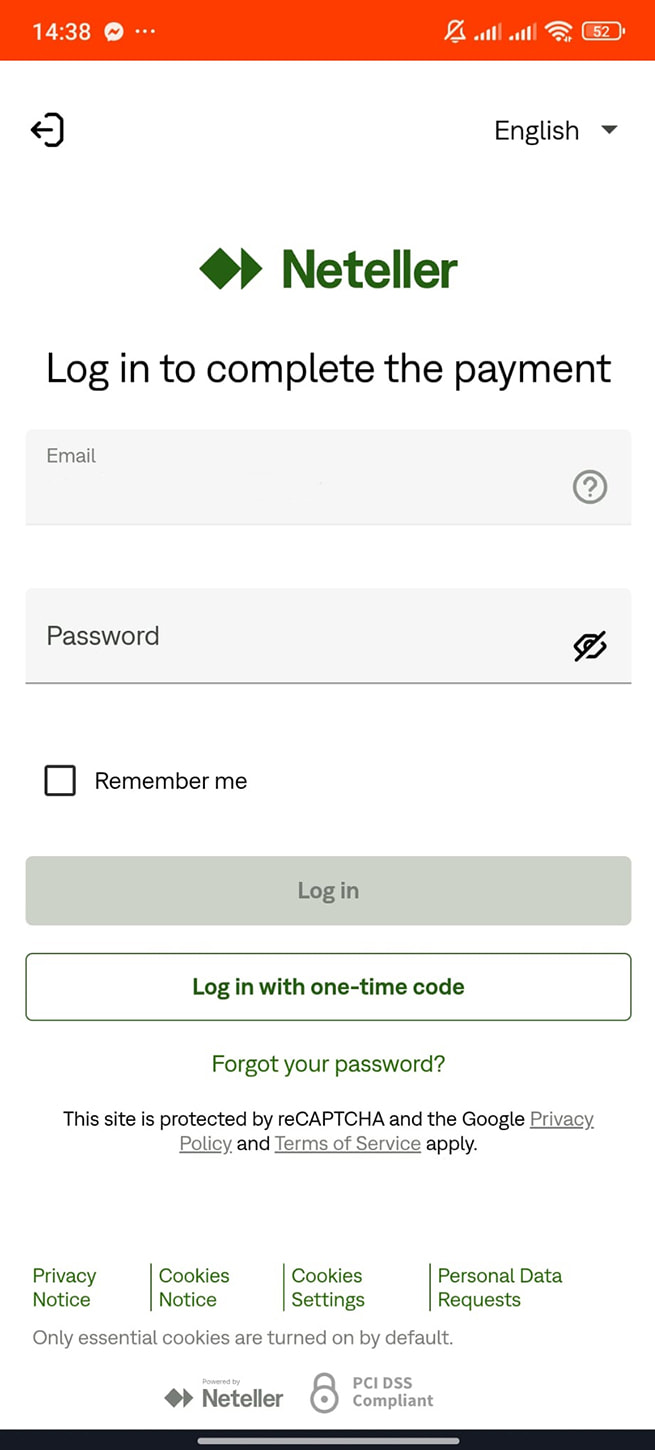Check the Remember me checkbox

60,781
